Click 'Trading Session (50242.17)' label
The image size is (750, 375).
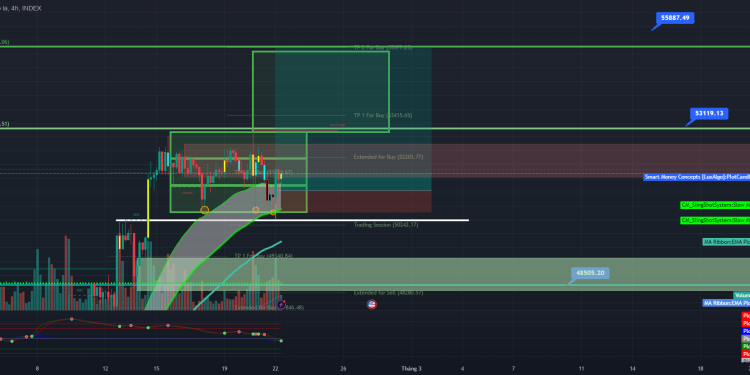tap(386, 225)
